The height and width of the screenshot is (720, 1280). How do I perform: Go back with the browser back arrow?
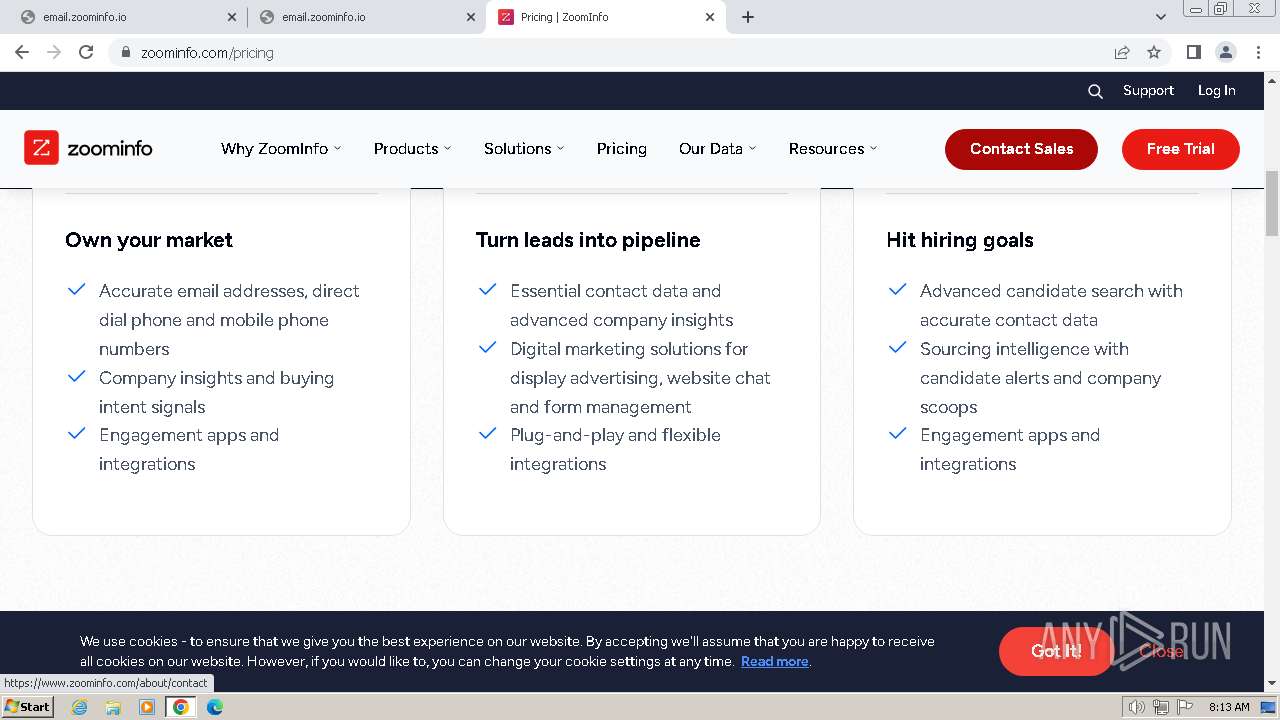click(x=22, y=52)
